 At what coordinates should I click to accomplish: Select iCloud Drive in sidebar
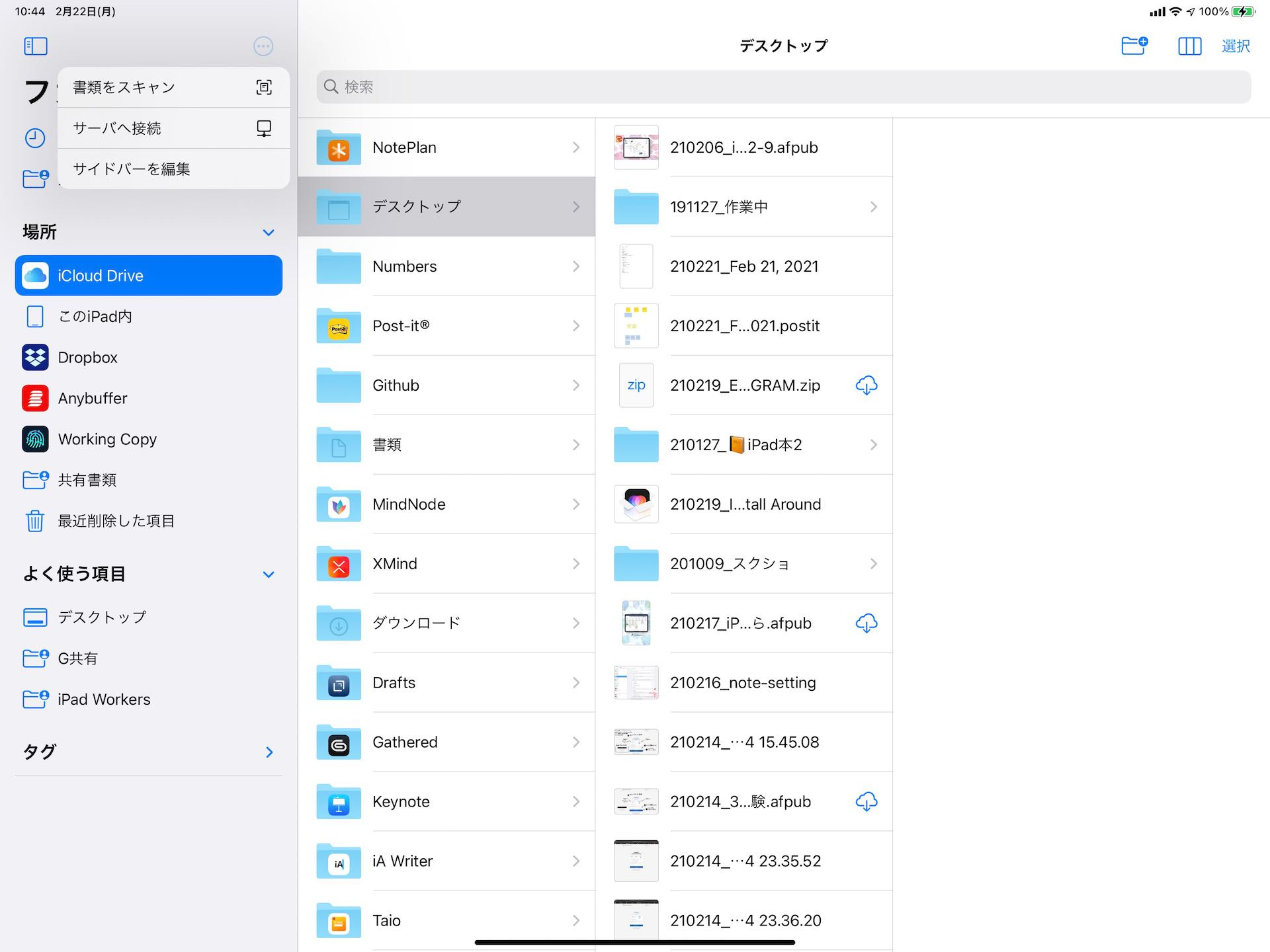point(149,276)
